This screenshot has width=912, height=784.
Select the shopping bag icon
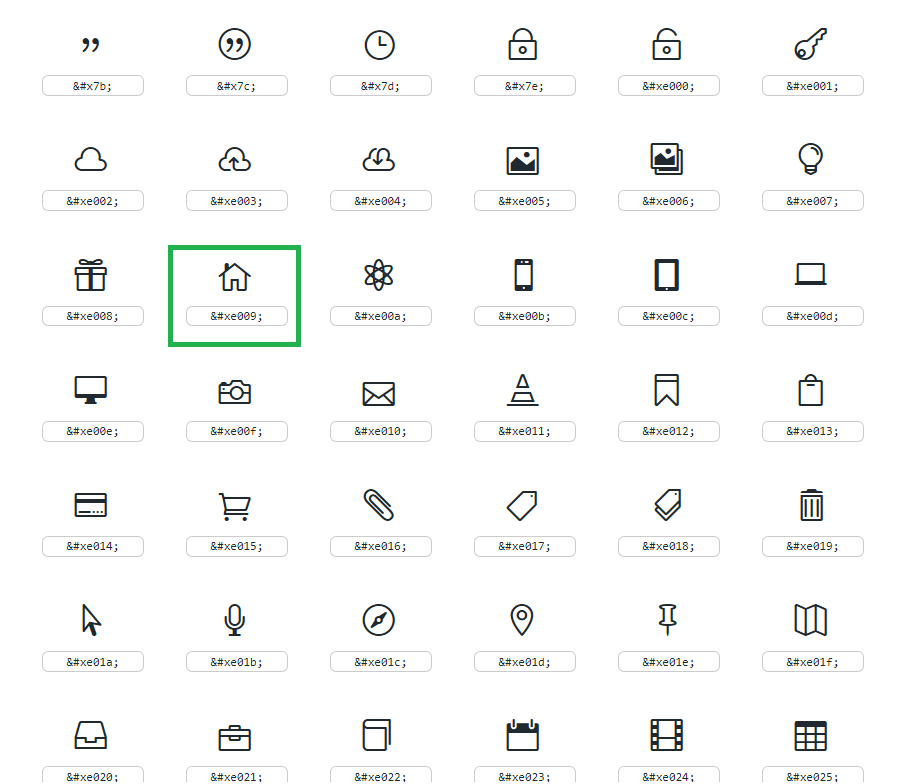(x=811, y=390)
